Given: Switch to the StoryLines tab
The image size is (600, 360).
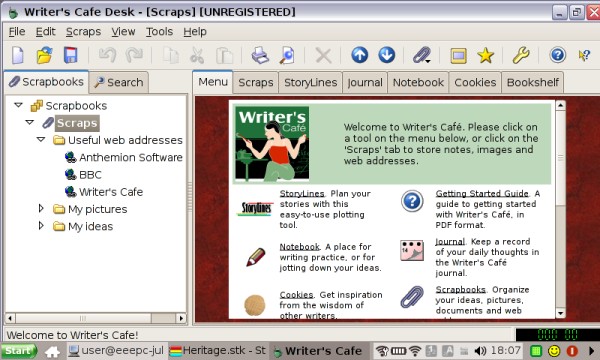Looking at the screenshot, I should pos(310,82).
